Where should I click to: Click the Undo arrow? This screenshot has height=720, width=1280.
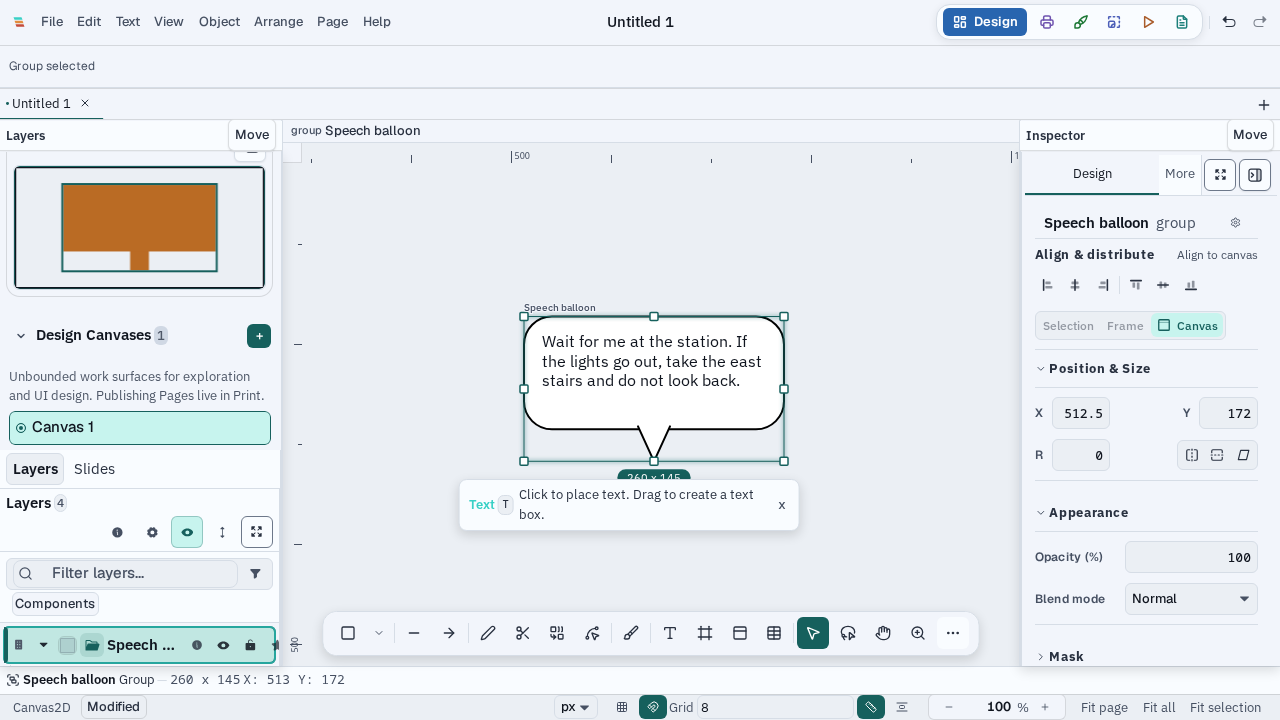(1229, 22)
